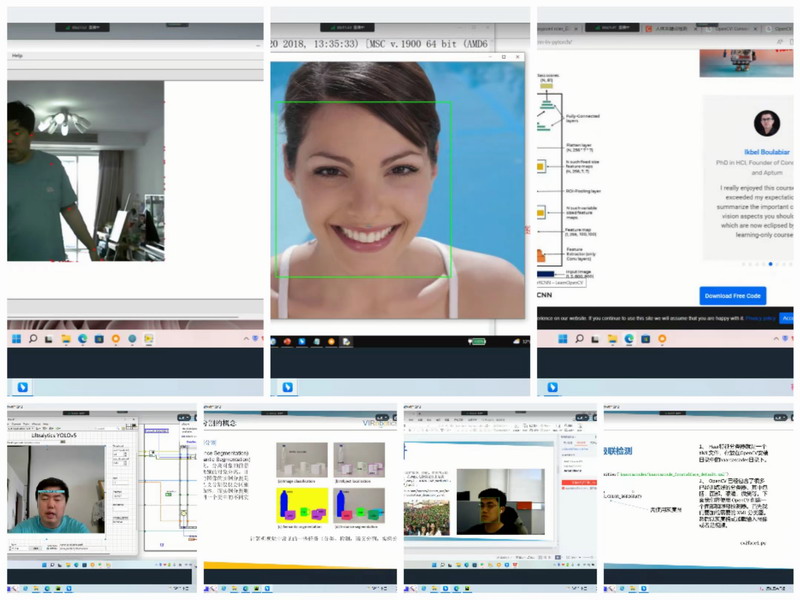Open Windows Start in top-left screenshot taskbar
This screenshot has width=800, height=600.
[16, 339]
